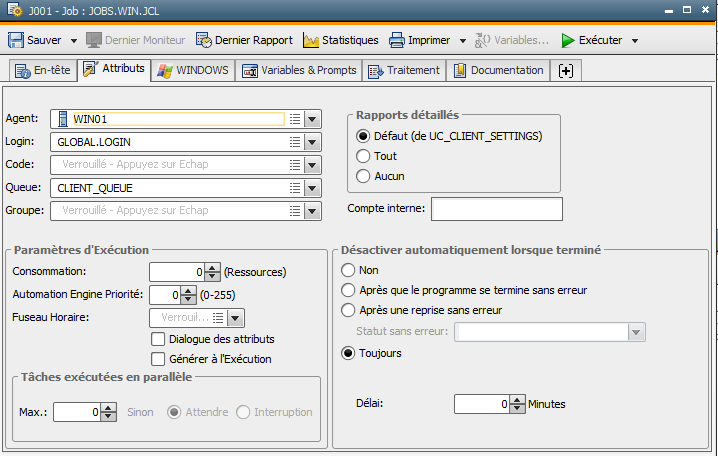
Task: Expand the Exécuter dropdown arrow
Action: (x=635, y=41)
